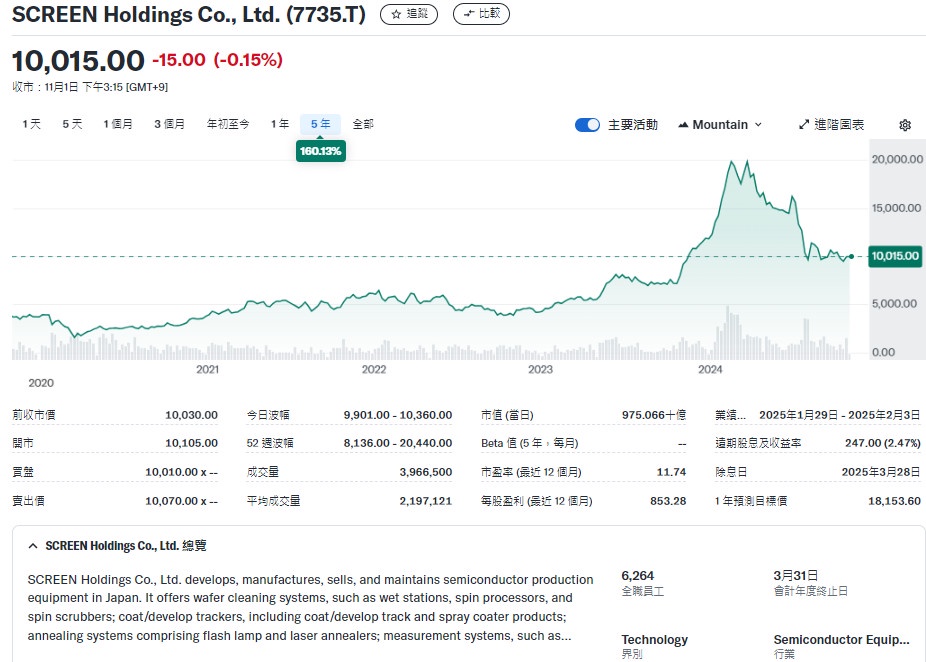This screenshot has height=662, width=926.
Task: Click the 平均成交量 value 2,197,121
Action: (x=426, y=501)
